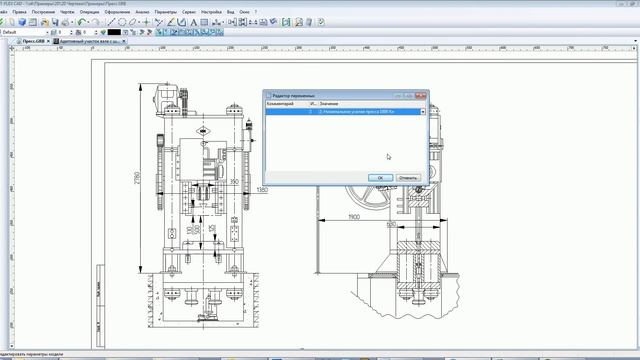Viewport: 640px width, 360px height.
Task: Create a new document with the blank page icon
Action: click(12, 22)
